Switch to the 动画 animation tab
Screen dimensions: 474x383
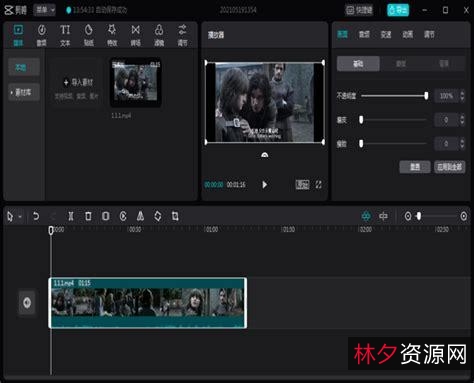click(407, 34)
